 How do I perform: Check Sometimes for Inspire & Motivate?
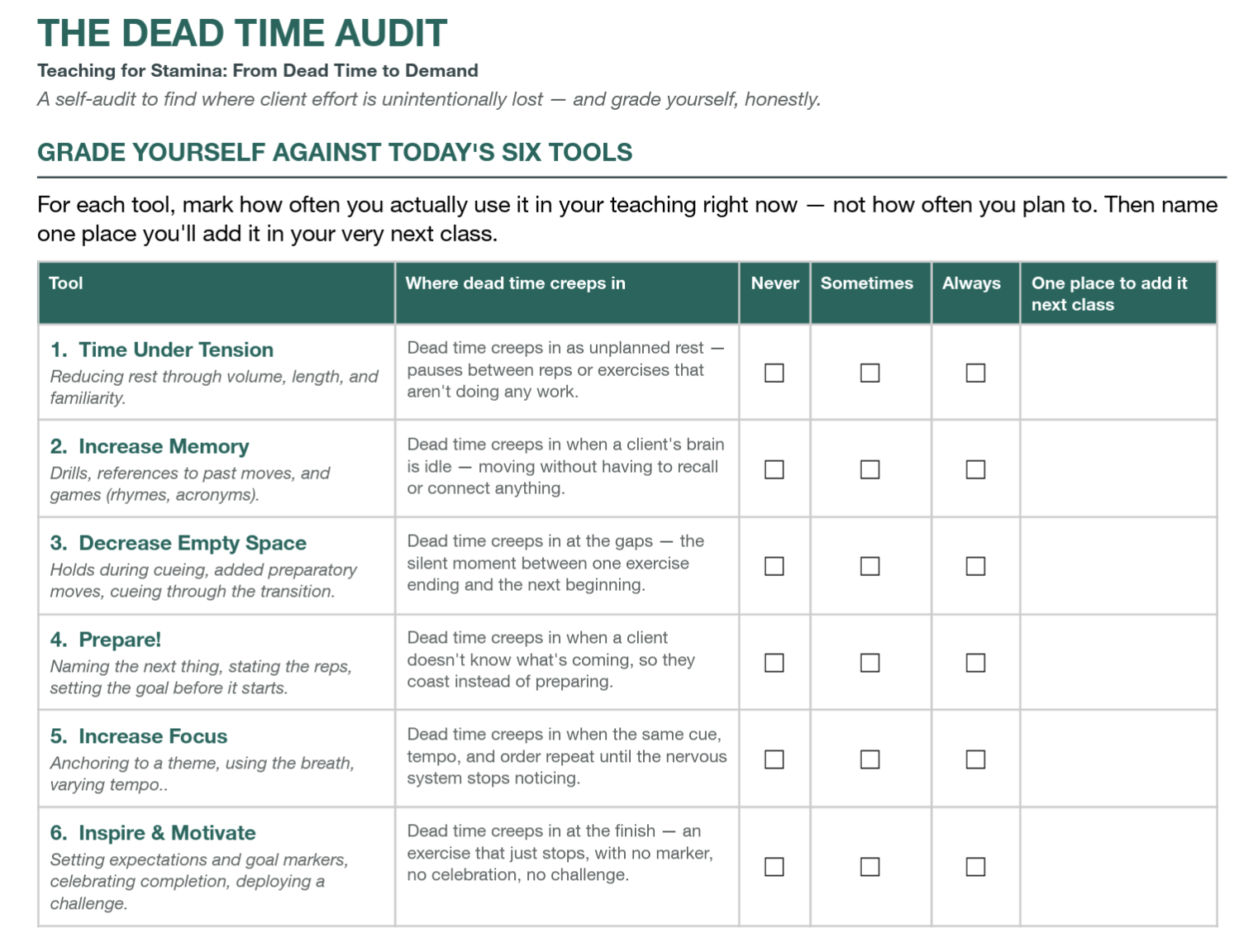869,867
